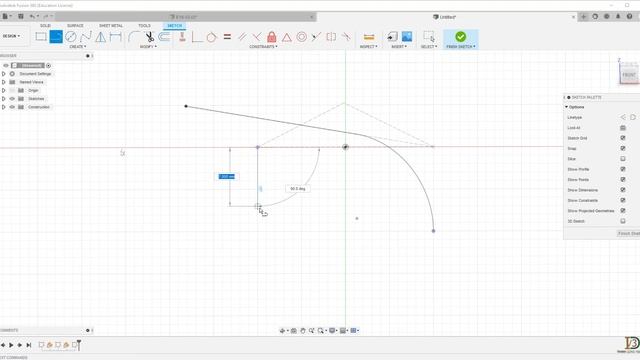Click the Finish Sketch button in palette

tap(628, 233)
